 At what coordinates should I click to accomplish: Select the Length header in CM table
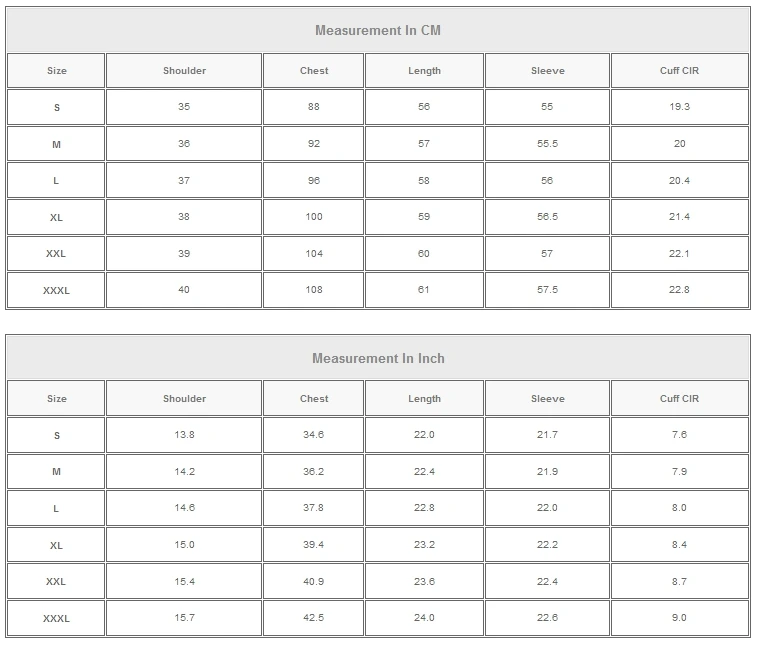(424, 71)
